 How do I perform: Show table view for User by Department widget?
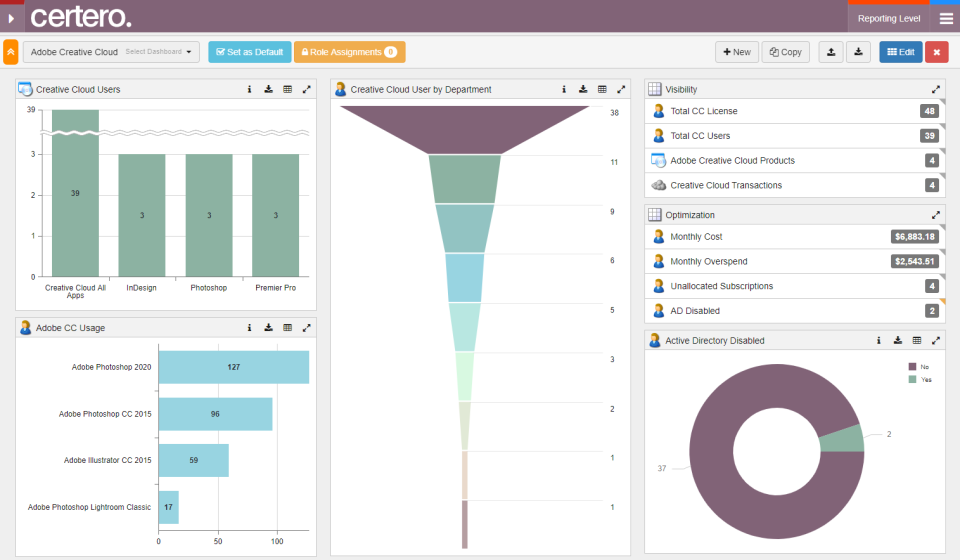pyautogui.click(x=602, y=89)
